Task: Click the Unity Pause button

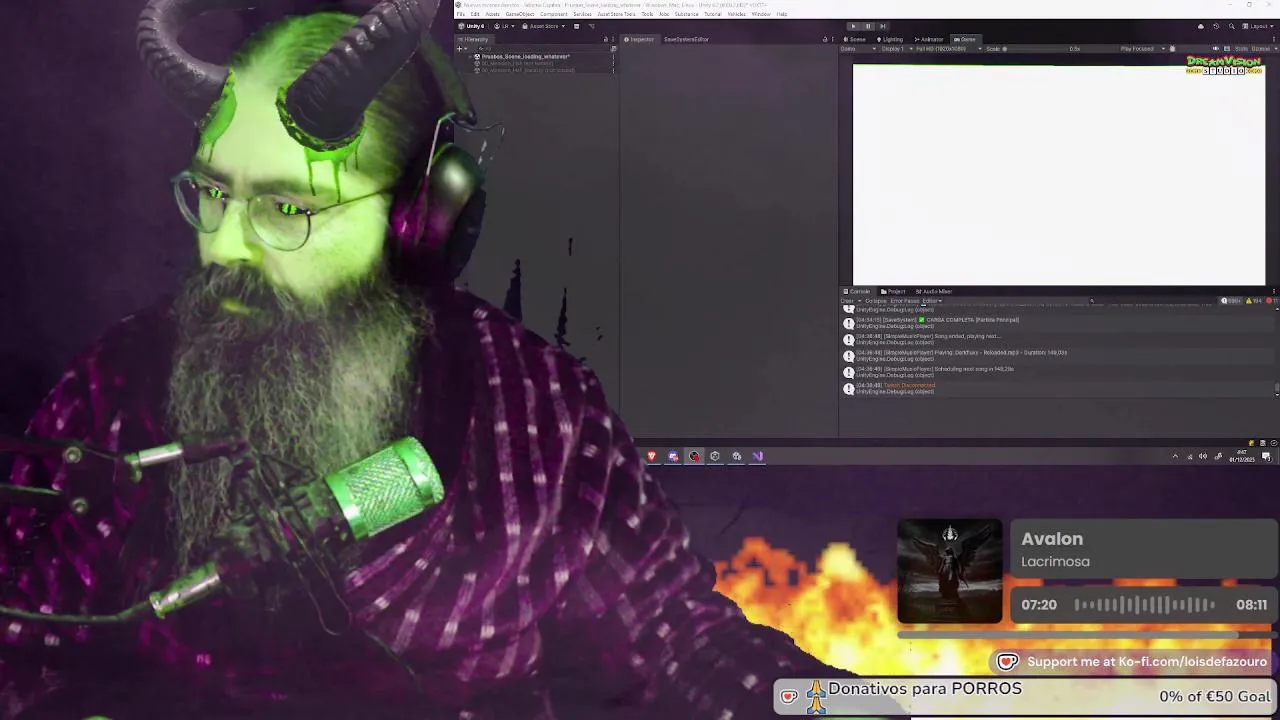Action: 867,26
